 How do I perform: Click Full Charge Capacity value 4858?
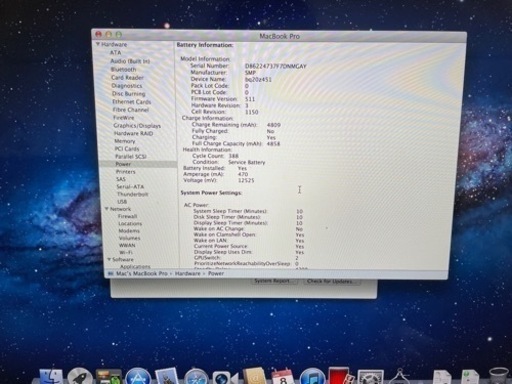click(x=274, y=144)
